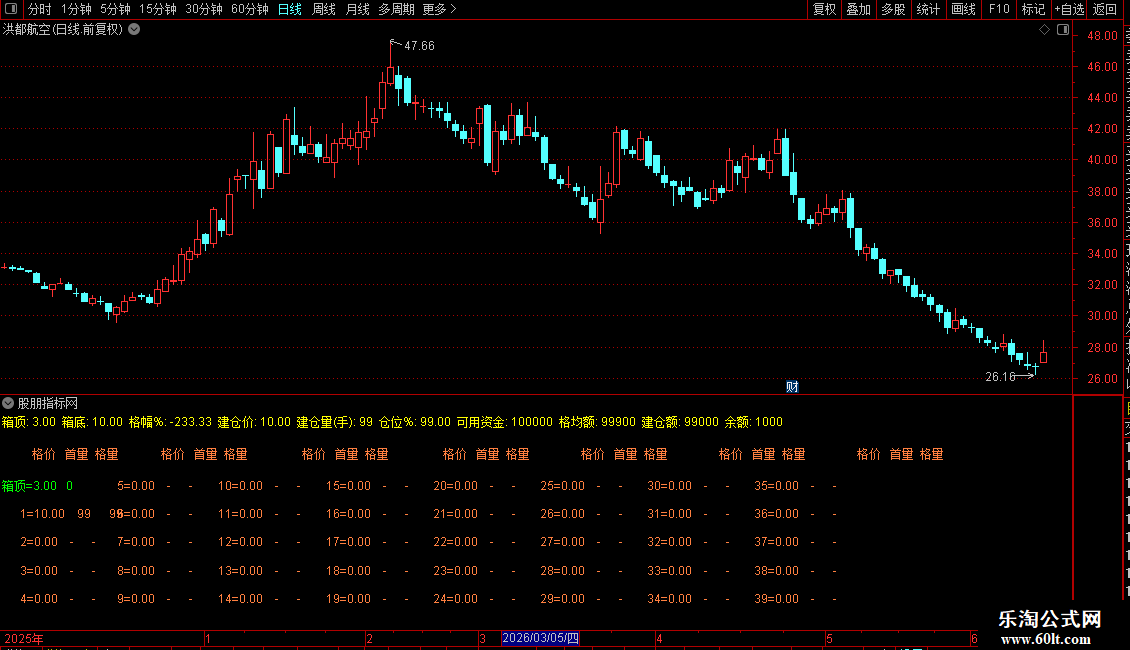Select the 日线 daily chart tab

tap(290, 9)
